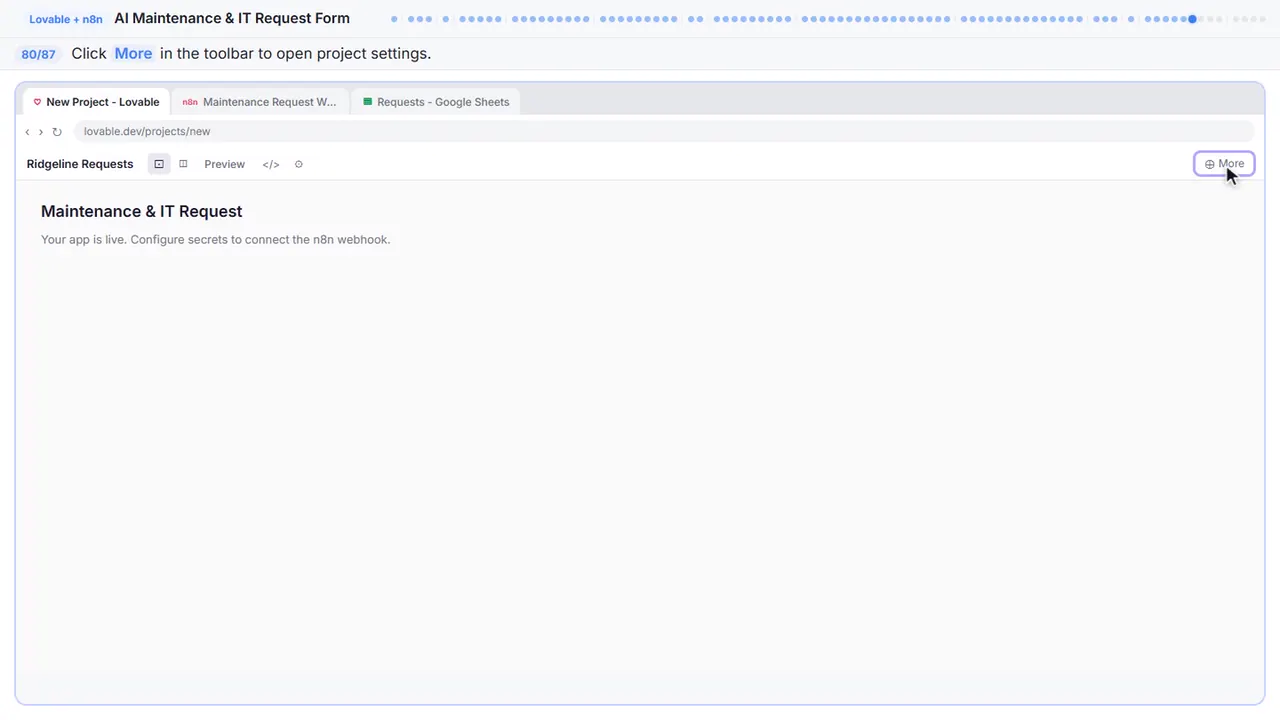Focus the lovable.dev/projects/new address bar
Viewport: 1280px width, 720px height.
click(x=663, y=132)
